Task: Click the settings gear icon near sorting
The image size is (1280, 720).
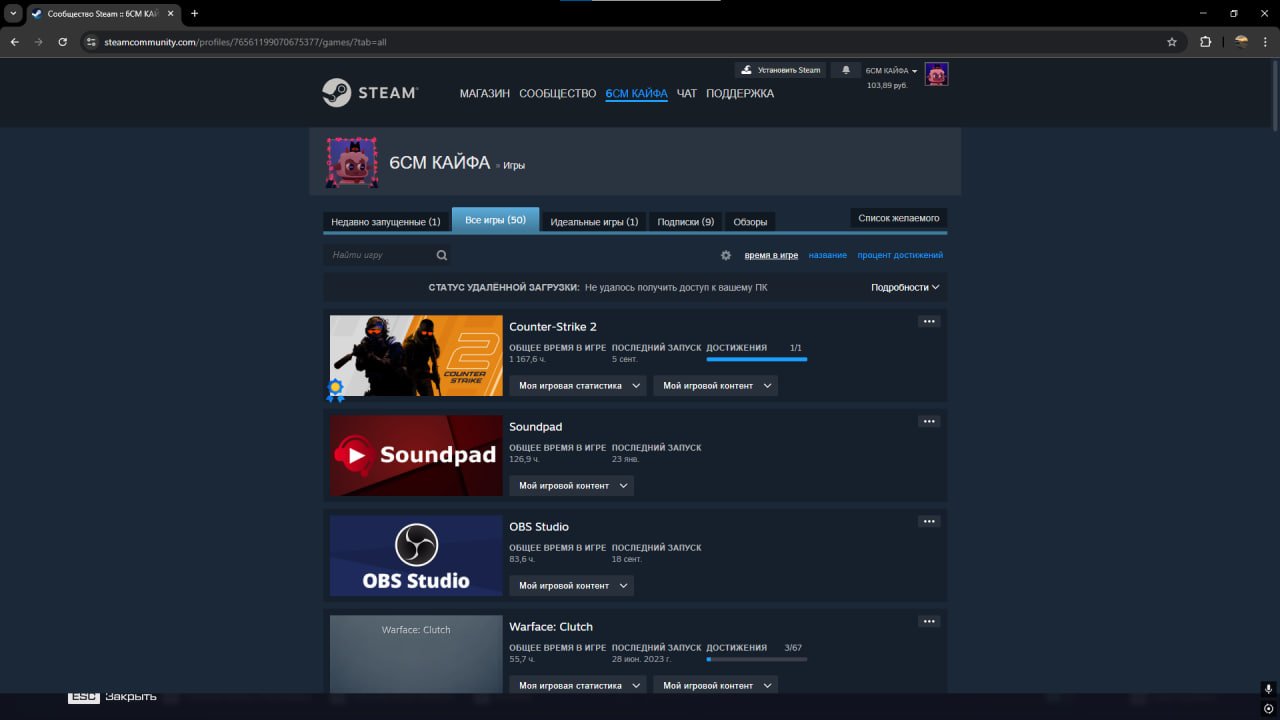Action: (x=726, y=255)
